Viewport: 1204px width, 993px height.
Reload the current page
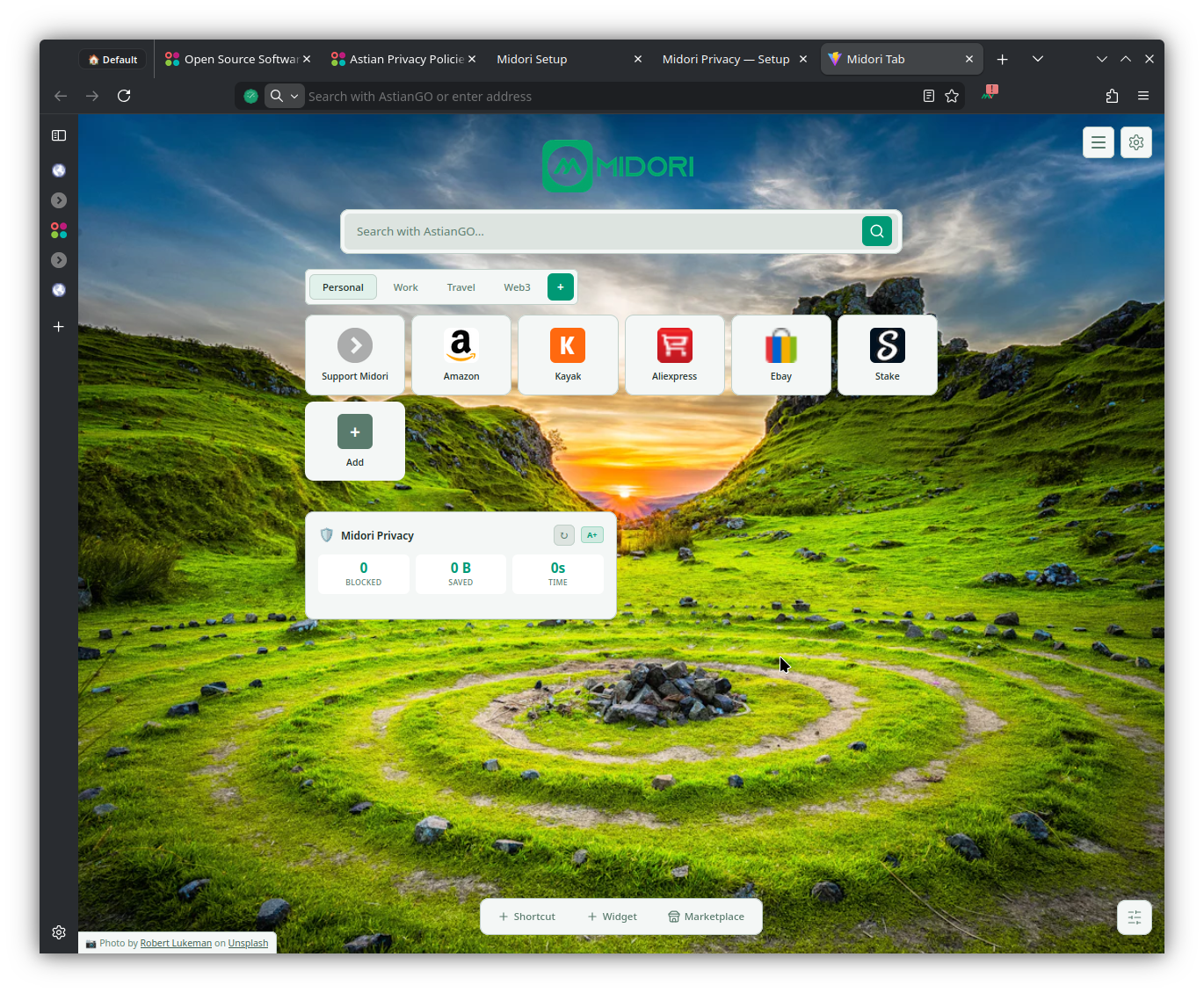click(x=124, y=96)
